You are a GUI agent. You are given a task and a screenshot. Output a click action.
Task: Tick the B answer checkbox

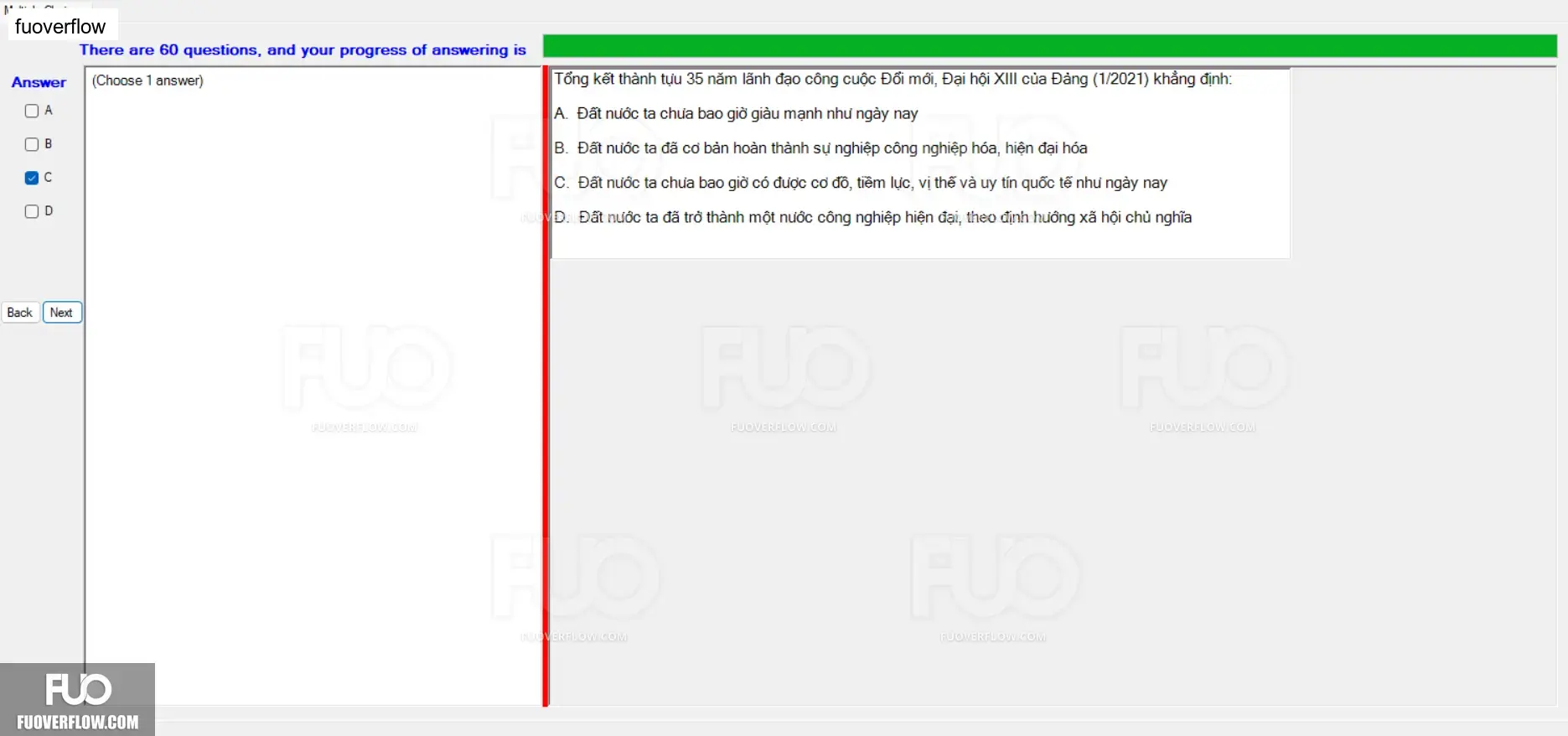tap(32, 144)
